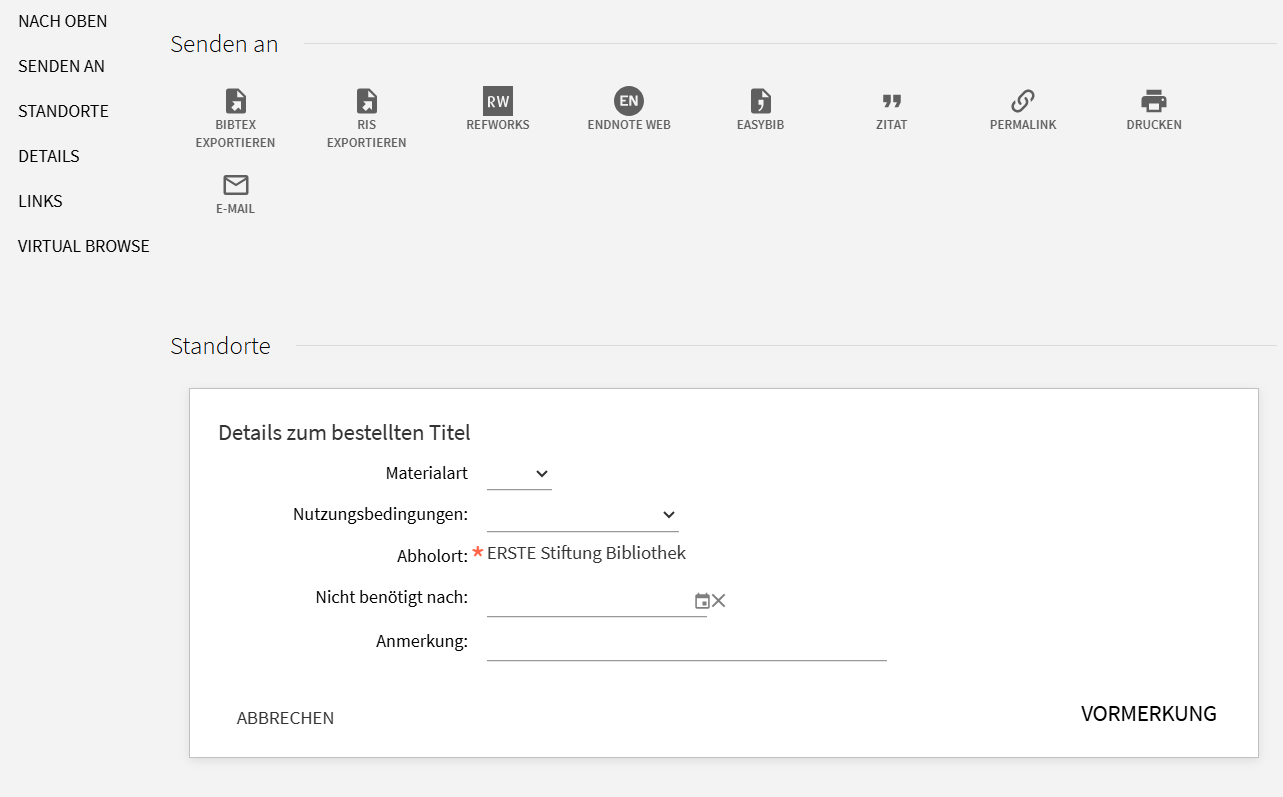Click into the Anmerkung text field
The width and height of the screenshot is (1283, 797).
tap(687, 643)
